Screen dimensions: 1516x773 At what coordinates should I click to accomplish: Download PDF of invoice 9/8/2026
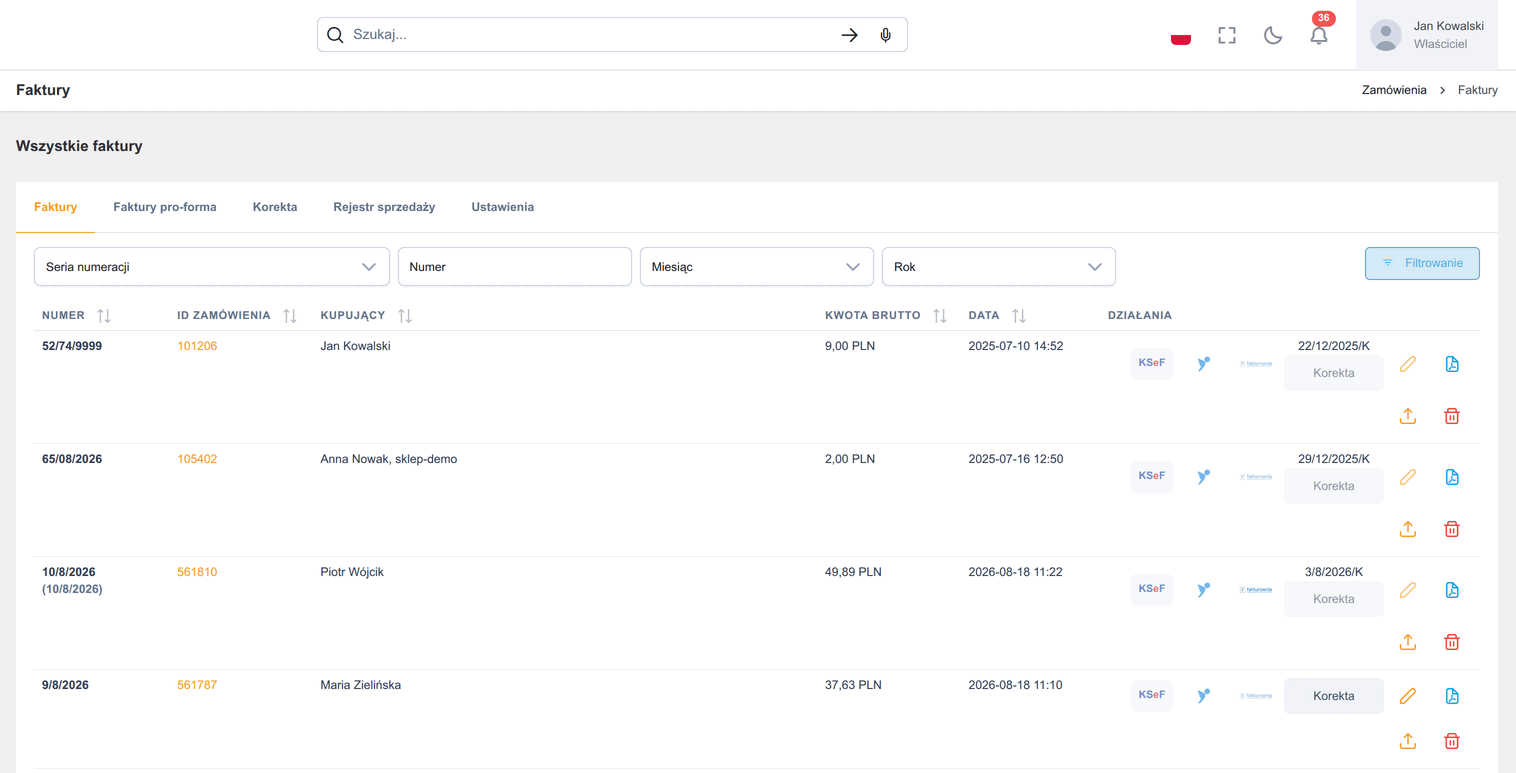(1452, 696)
